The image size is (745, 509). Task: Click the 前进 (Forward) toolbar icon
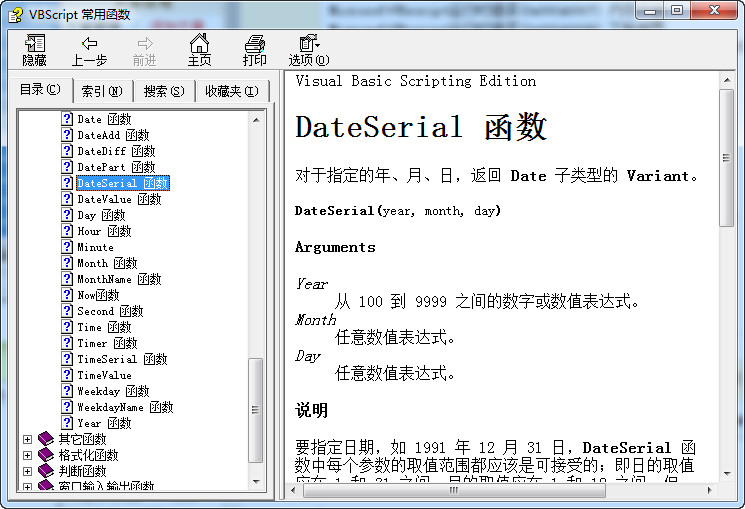[x=144, y=50]
